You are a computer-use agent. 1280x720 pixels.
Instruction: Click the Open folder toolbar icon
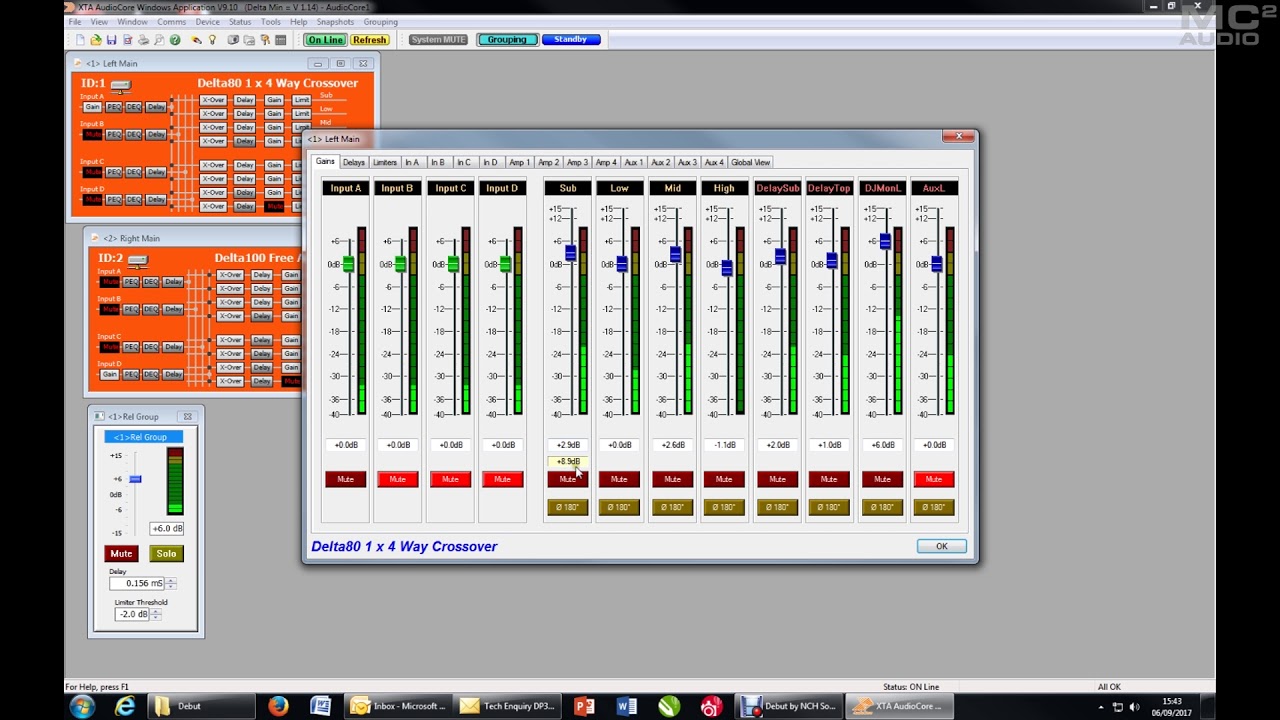[96, 40]
